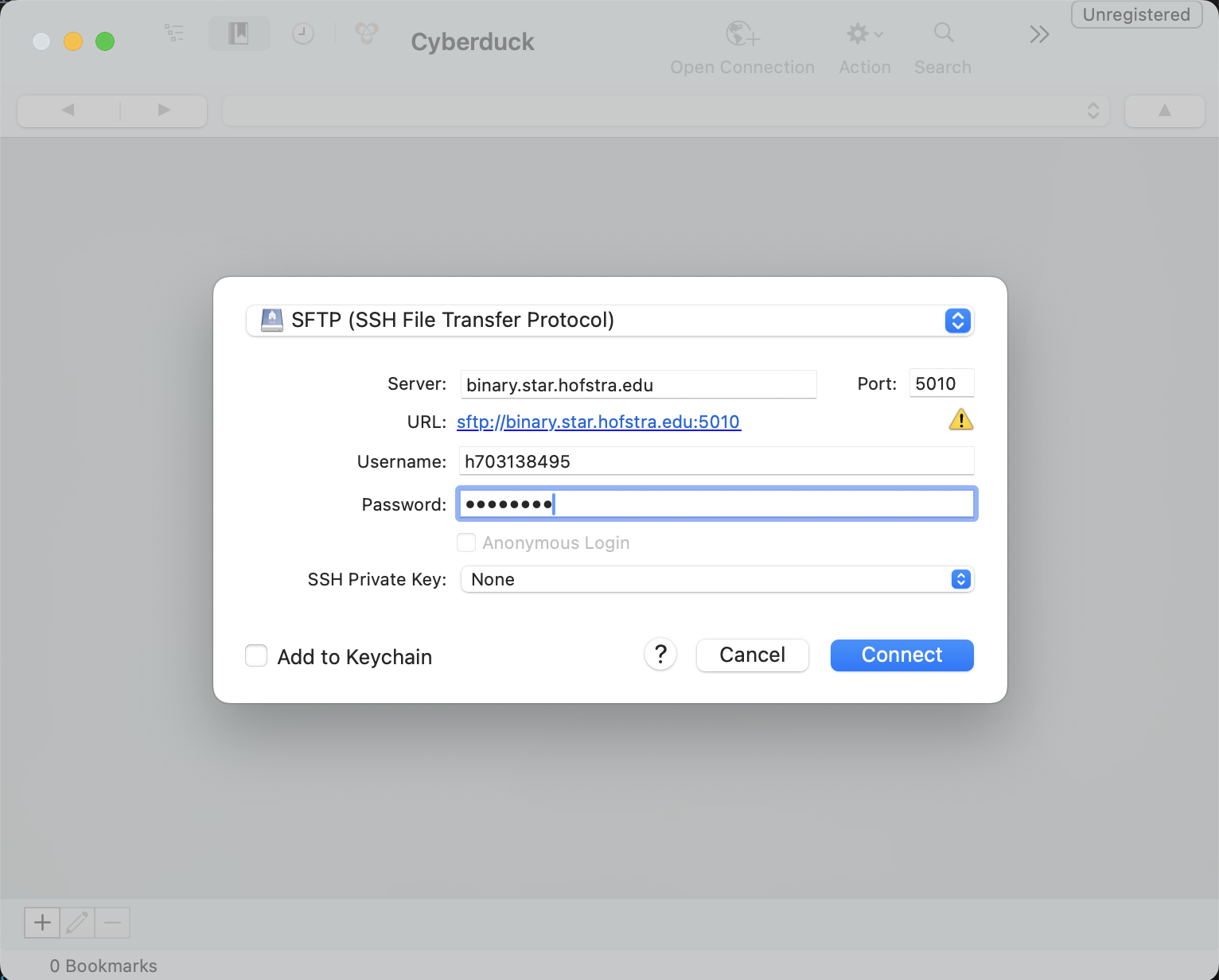The height and width of the screenshot is (980, 1219).
Task: Click the Search magnifier icon
Action: [944, 33]
